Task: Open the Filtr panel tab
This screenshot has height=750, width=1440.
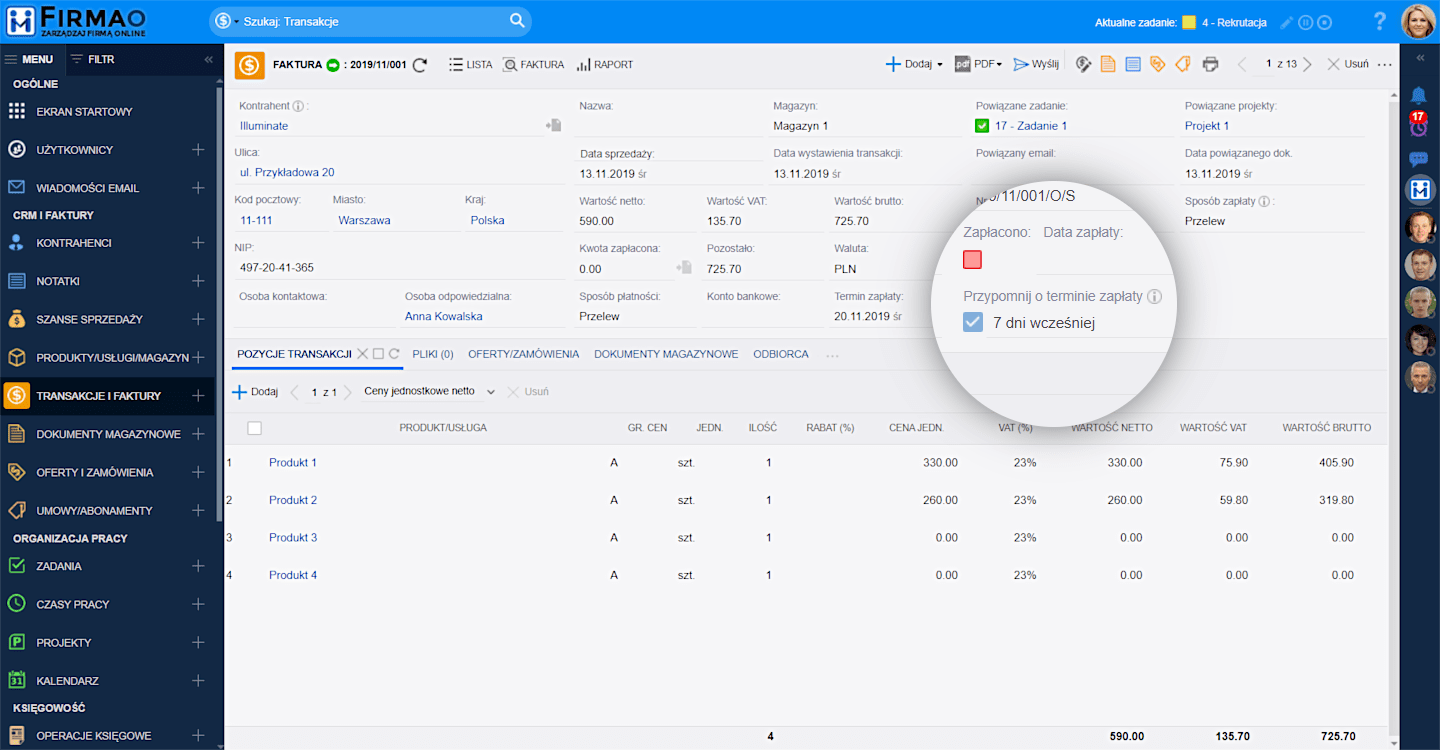Action: [x=92, y=59]
